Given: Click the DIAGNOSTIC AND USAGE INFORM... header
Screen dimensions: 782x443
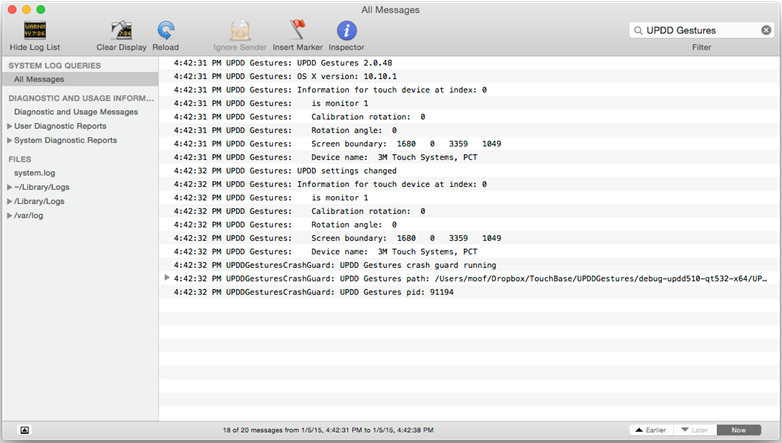Looking at the screenshot, I should 81,98.
